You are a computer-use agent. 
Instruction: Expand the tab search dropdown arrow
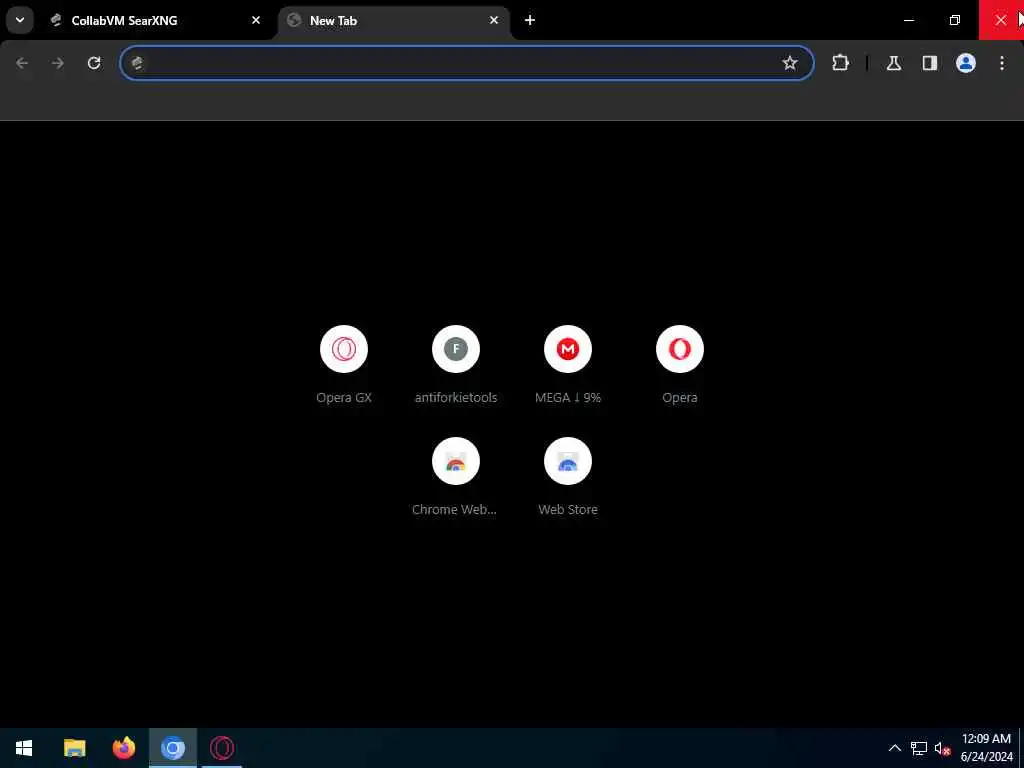20,20
